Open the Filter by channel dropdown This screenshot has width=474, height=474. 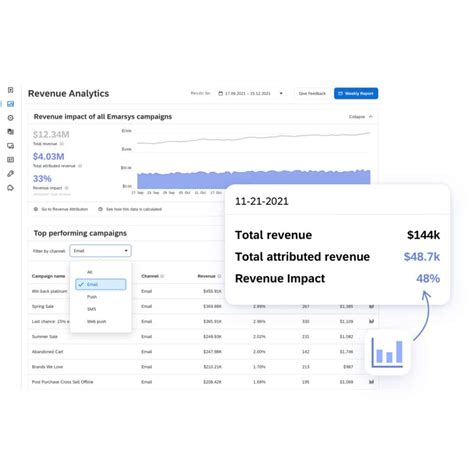[100, 251]
